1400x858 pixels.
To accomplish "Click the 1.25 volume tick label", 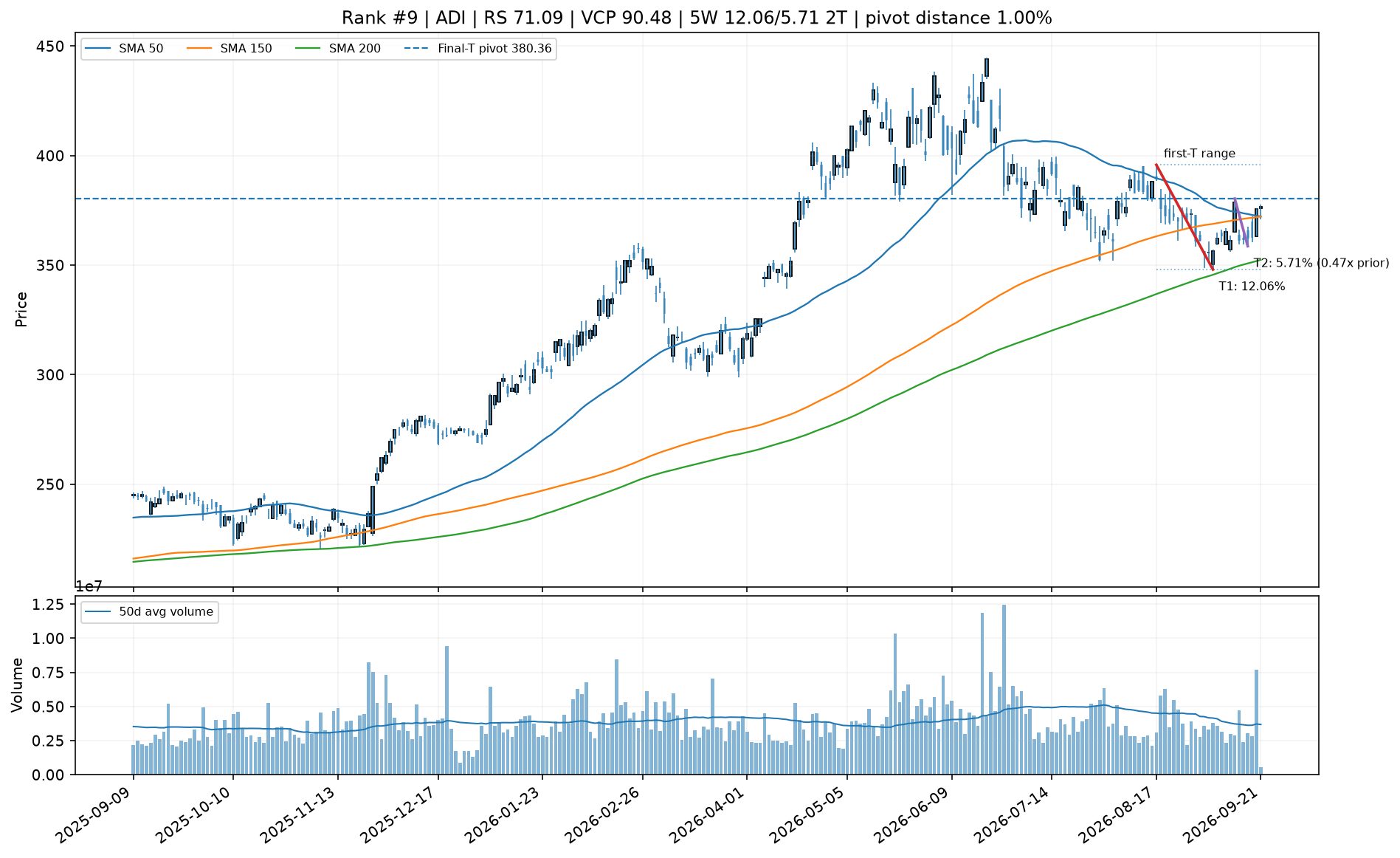I will (48, 605).
